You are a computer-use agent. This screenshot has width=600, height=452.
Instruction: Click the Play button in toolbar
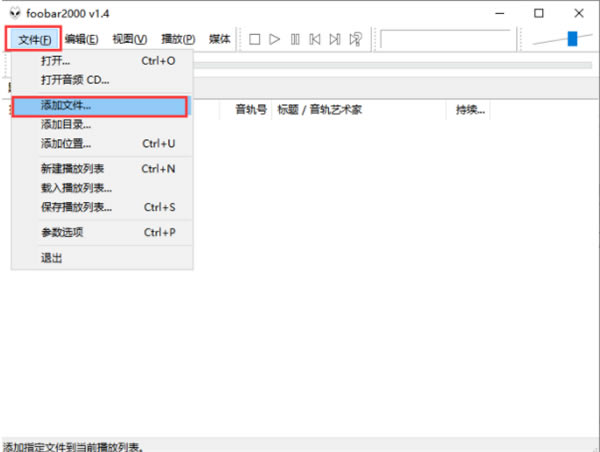pyautogui.click(x=274, y=39)
